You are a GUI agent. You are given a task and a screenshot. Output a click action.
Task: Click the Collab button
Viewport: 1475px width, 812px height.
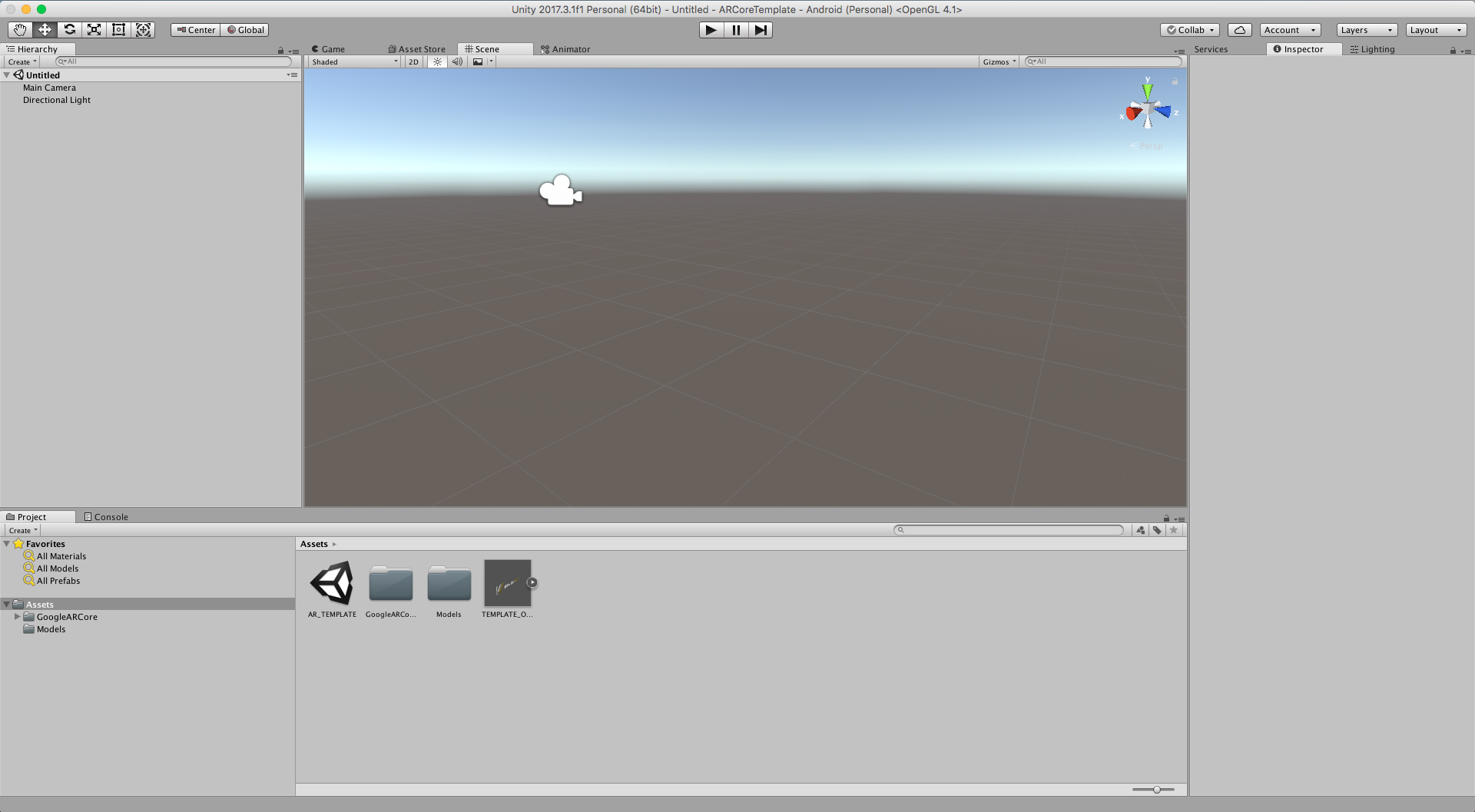point(1189,30)
